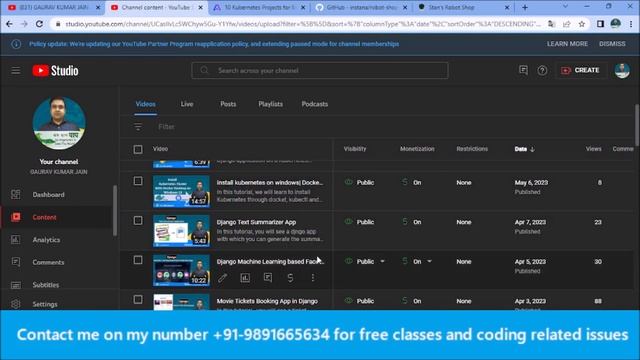The height and width of the screenshot is (360, 640).
Task: Expand the Public visibility dropdown on hovered row
Action: click(382, 261)
